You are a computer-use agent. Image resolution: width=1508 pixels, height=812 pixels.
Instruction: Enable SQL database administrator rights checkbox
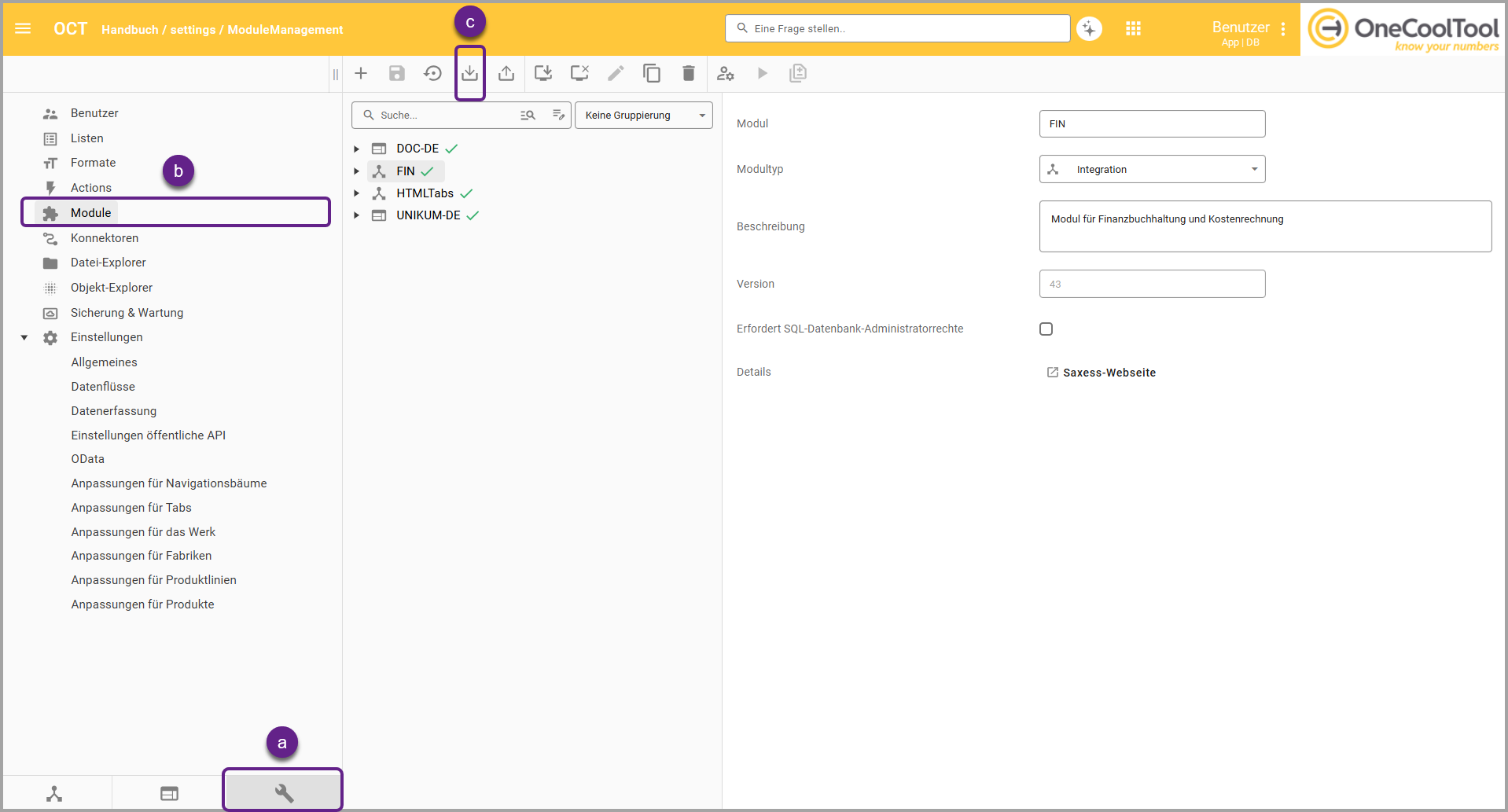tap(1046, 329)
